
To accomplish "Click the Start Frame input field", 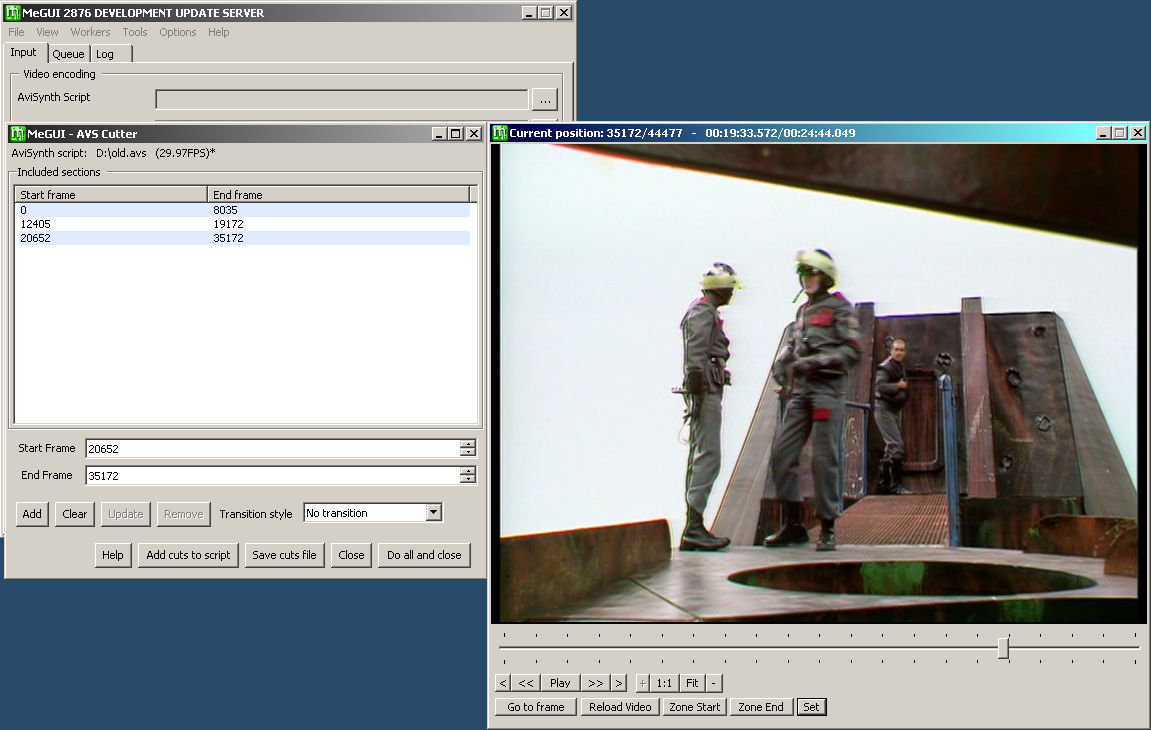I will (x=272, y=449).
